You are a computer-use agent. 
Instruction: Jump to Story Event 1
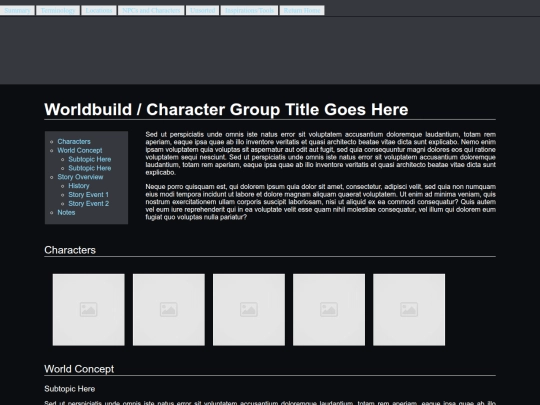89,195
